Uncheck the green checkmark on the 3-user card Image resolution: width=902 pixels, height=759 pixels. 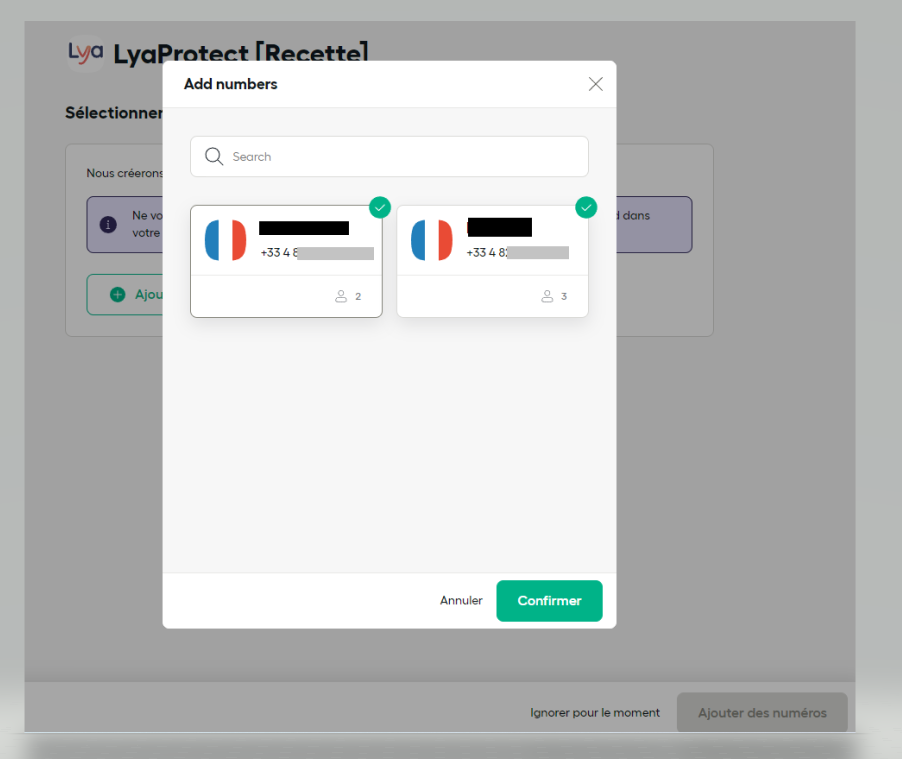pos(586,207)
